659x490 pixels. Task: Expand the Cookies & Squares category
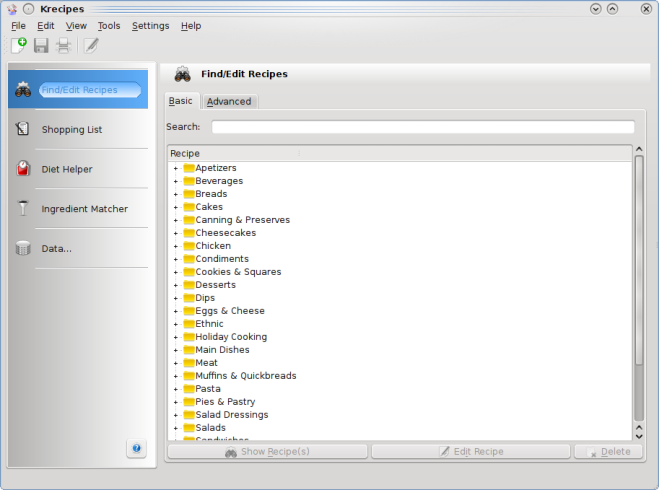click(x=176, y=272)
